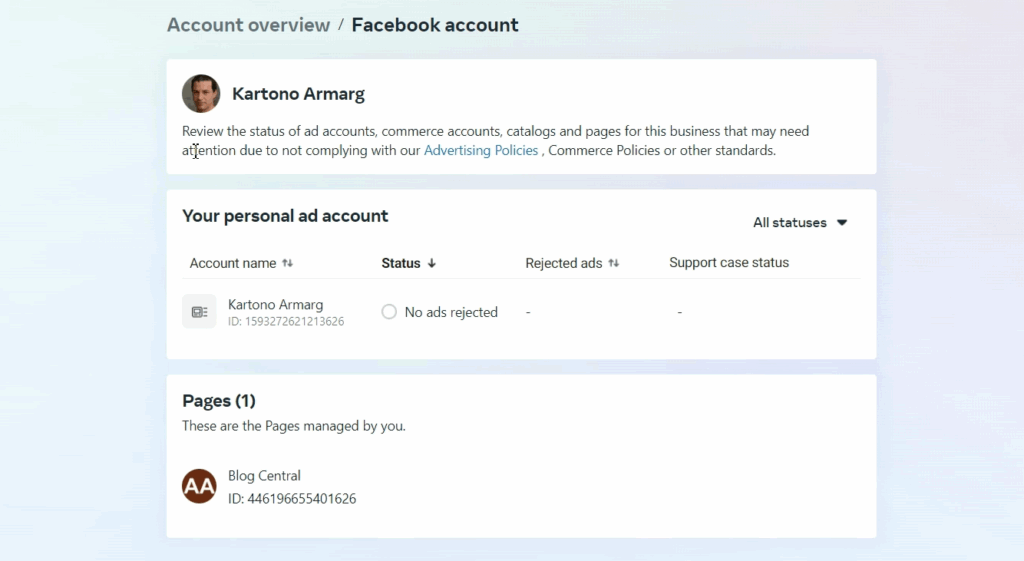
Task: Click Kartono Armarg's profile photo
Action: pyautogui.click(x=201, y=94)
